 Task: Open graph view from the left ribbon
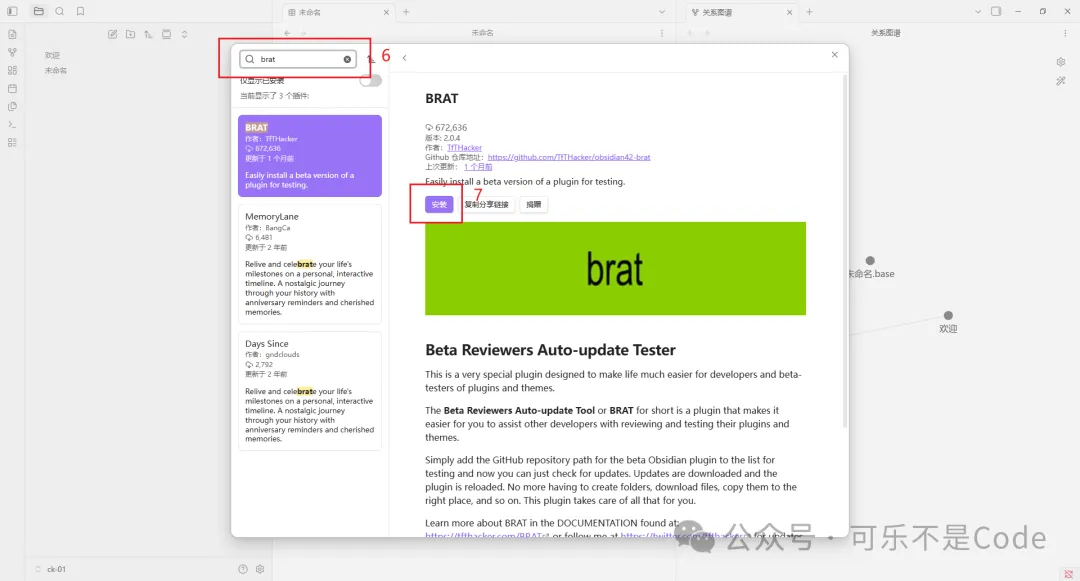coord(12,52)
